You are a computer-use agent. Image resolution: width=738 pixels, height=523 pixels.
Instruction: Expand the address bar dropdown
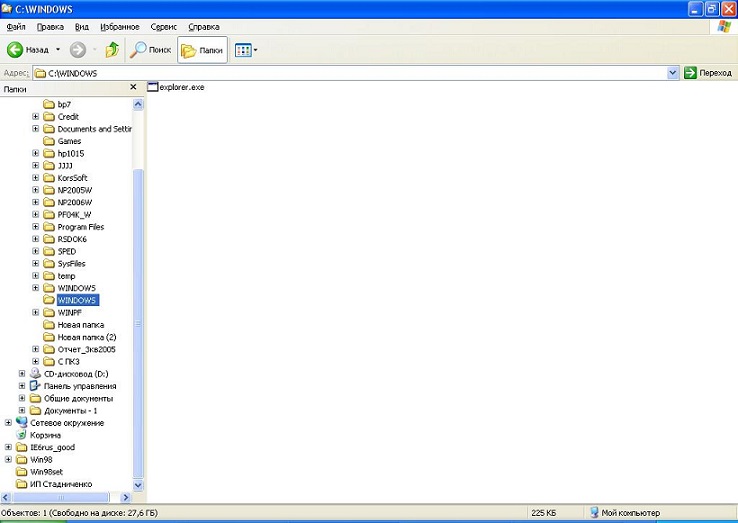[673, 73]
